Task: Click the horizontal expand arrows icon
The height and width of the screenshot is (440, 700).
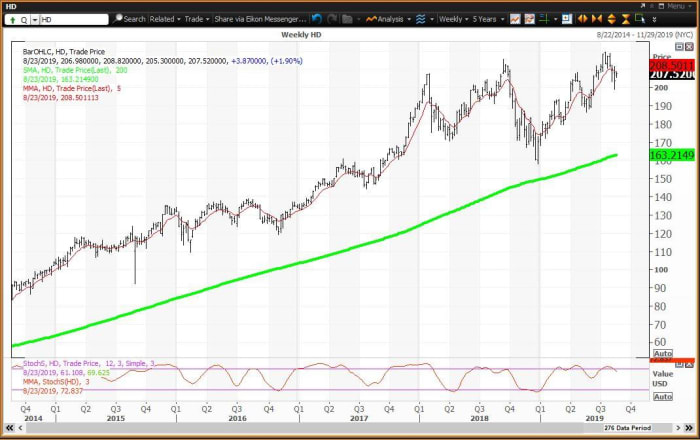Action: (x=583, y=19)
